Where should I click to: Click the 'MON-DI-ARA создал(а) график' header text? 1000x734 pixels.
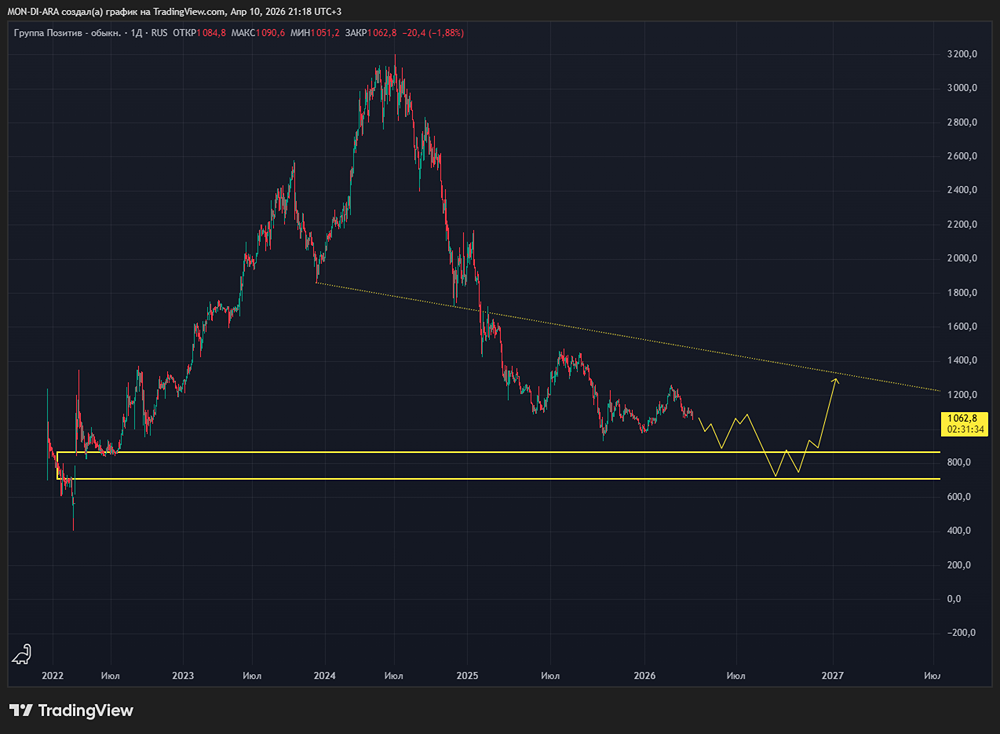pyautogui.click(x=71, y=11)
